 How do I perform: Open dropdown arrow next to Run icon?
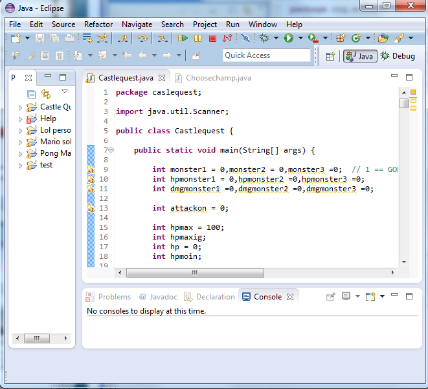point(300,38)
